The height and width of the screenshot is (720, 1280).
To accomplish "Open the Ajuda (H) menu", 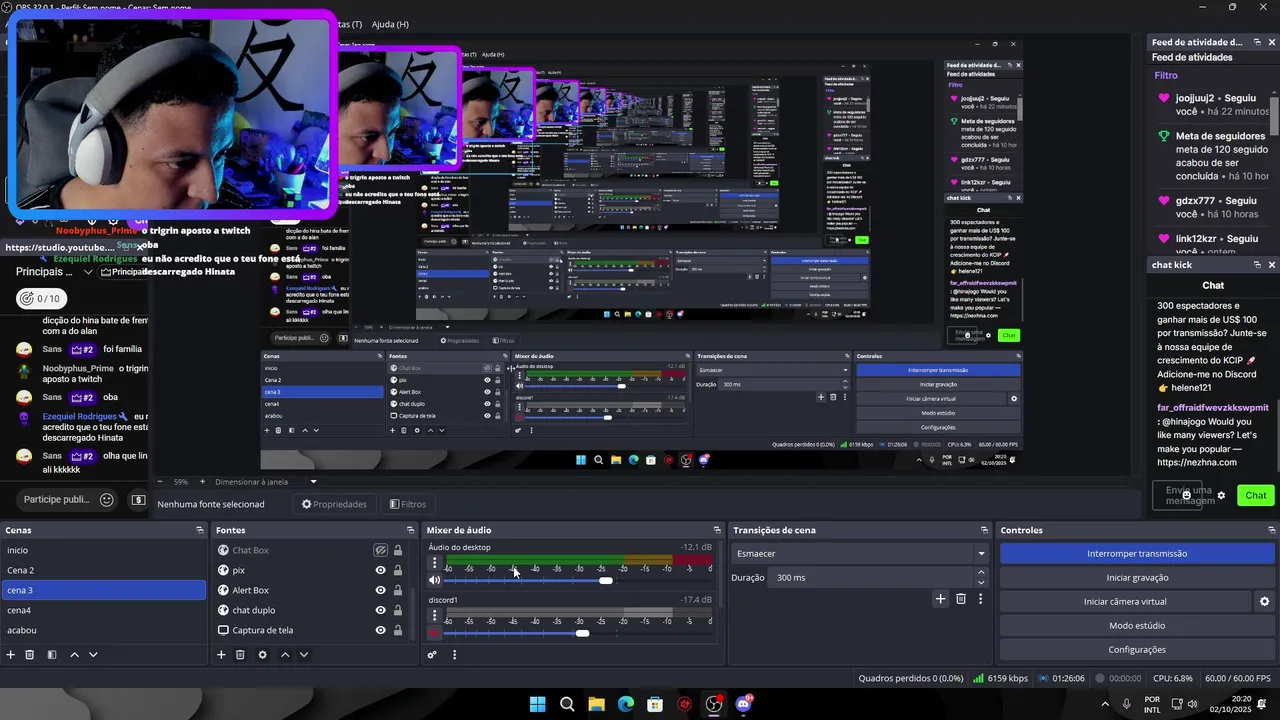I will 390,24.
